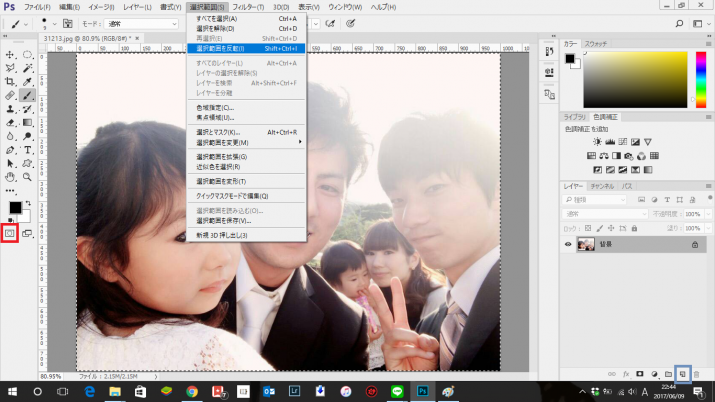Open the フィルター(T) menu
This screenshot has width=715, height=402.
[250, 6]
